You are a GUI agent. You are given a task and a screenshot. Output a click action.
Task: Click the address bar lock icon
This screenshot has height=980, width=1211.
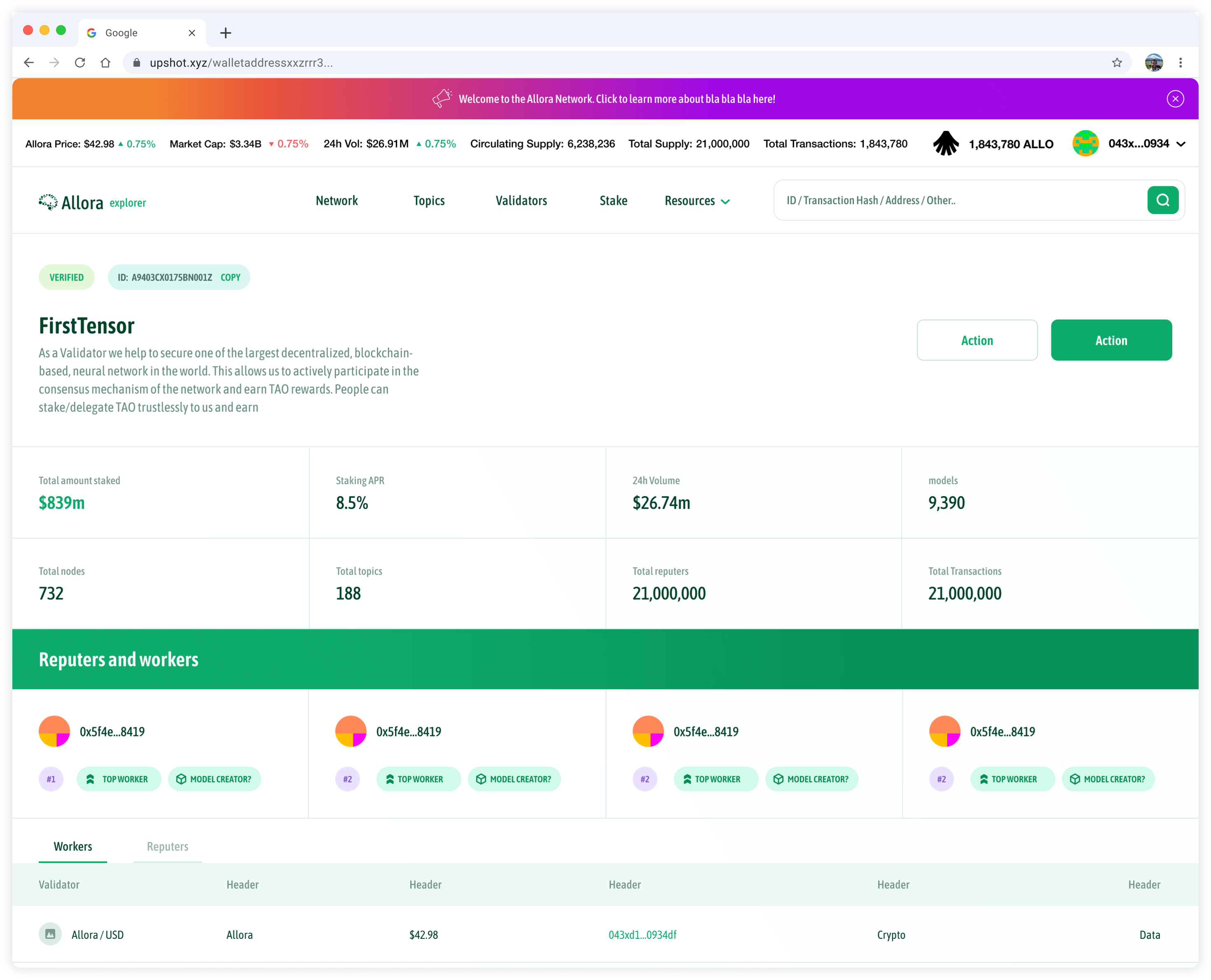click(x=136, y=63)
